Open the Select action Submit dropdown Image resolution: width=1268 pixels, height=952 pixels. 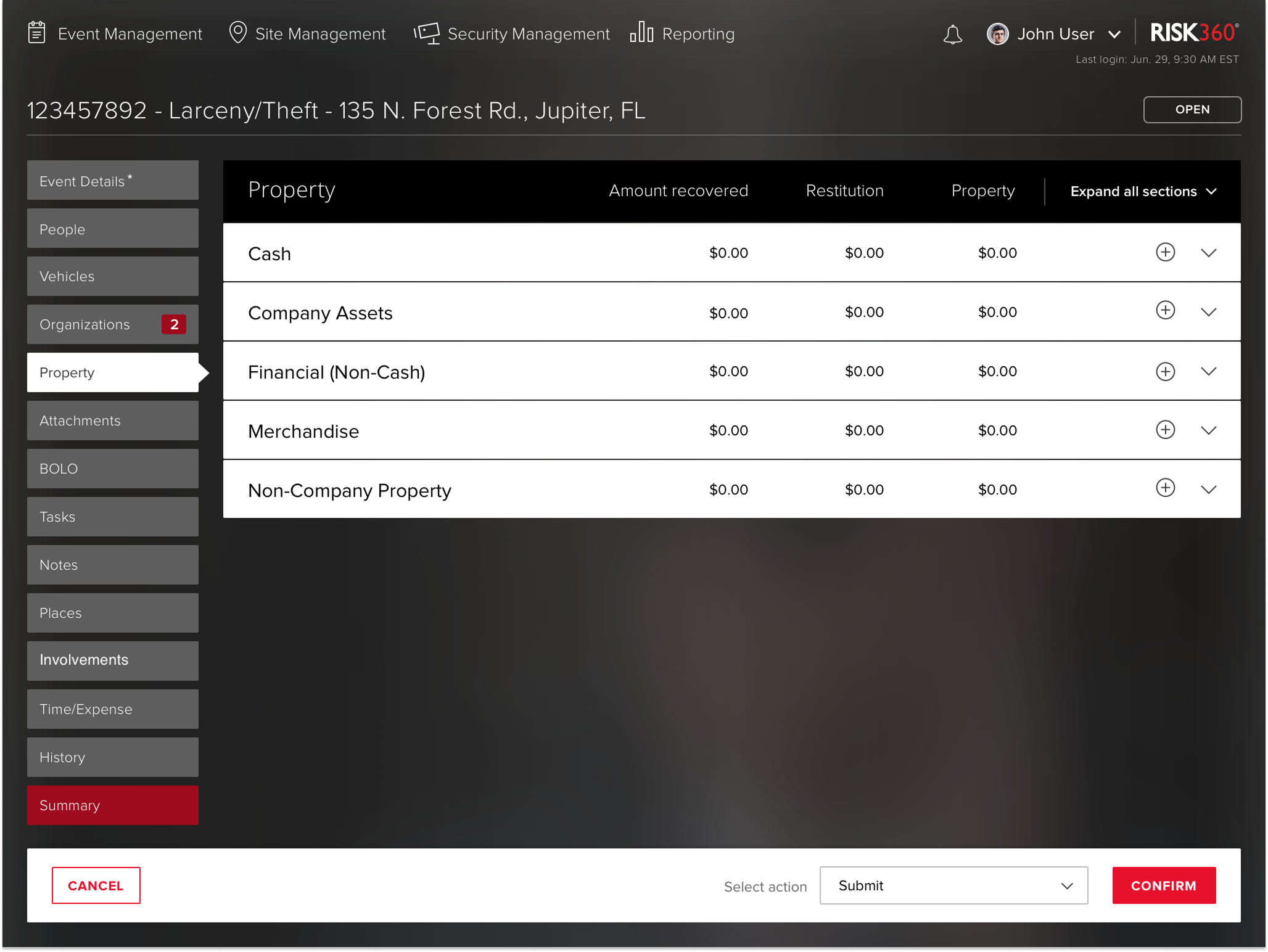[x=953, y=885]
